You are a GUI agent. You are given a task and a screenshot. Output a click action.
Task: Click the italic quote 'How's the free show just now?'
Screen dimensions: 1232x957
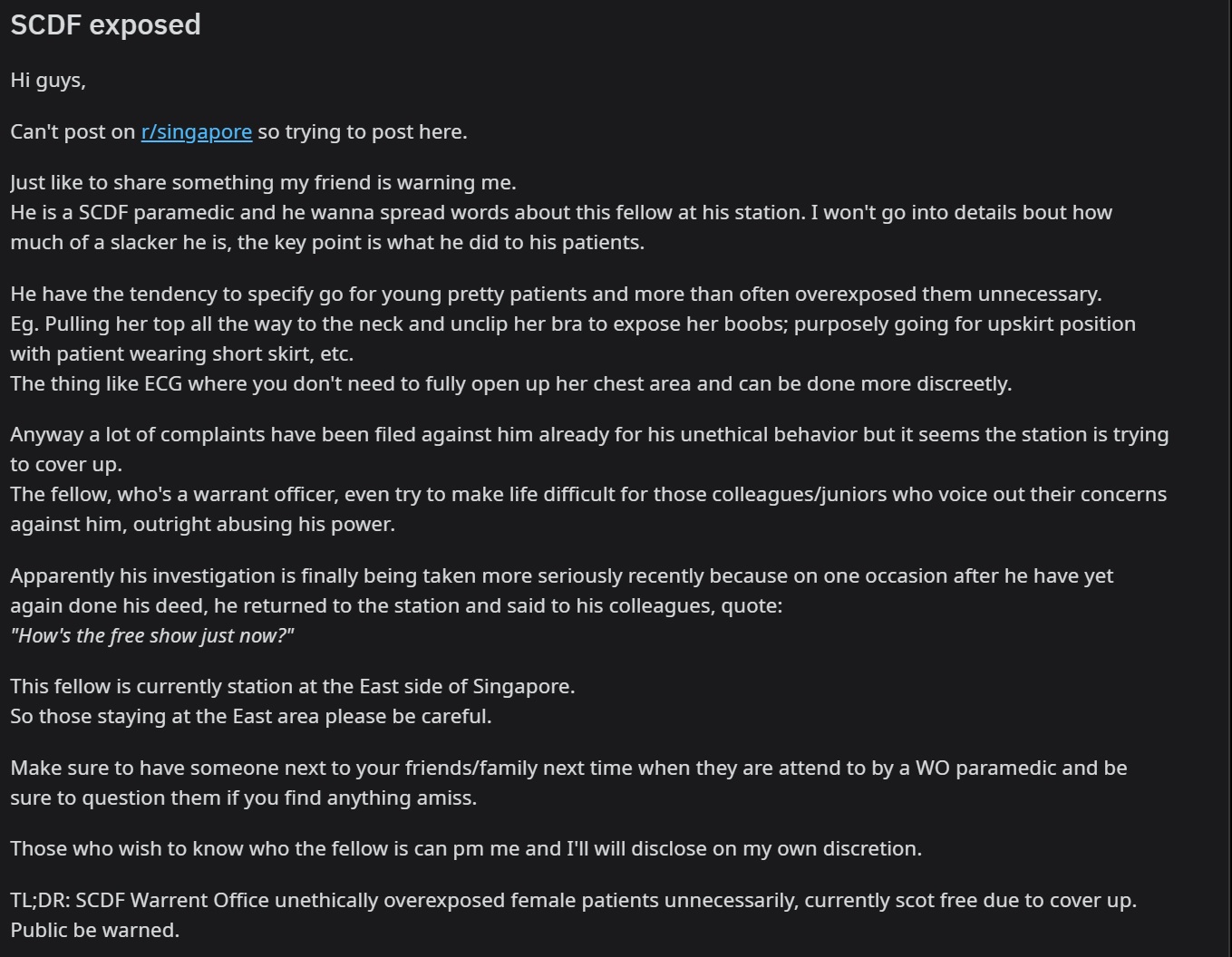point(152,635)
